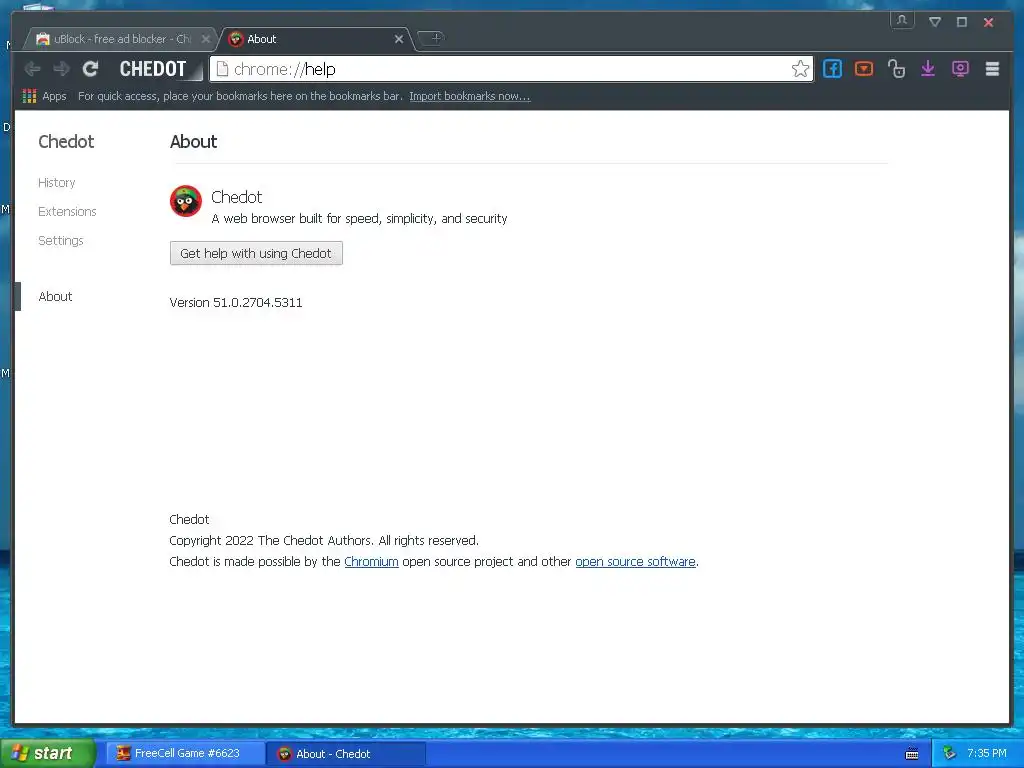This screenshot has height=768, width=1024.
Task: Click the orange video toolbar icon
Action: [863, 69]
